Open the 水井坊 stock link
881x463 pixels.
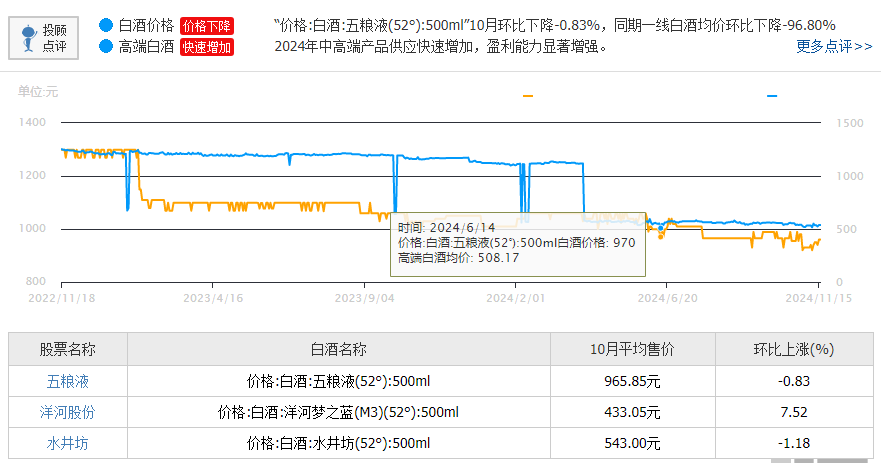pos(67,443)
